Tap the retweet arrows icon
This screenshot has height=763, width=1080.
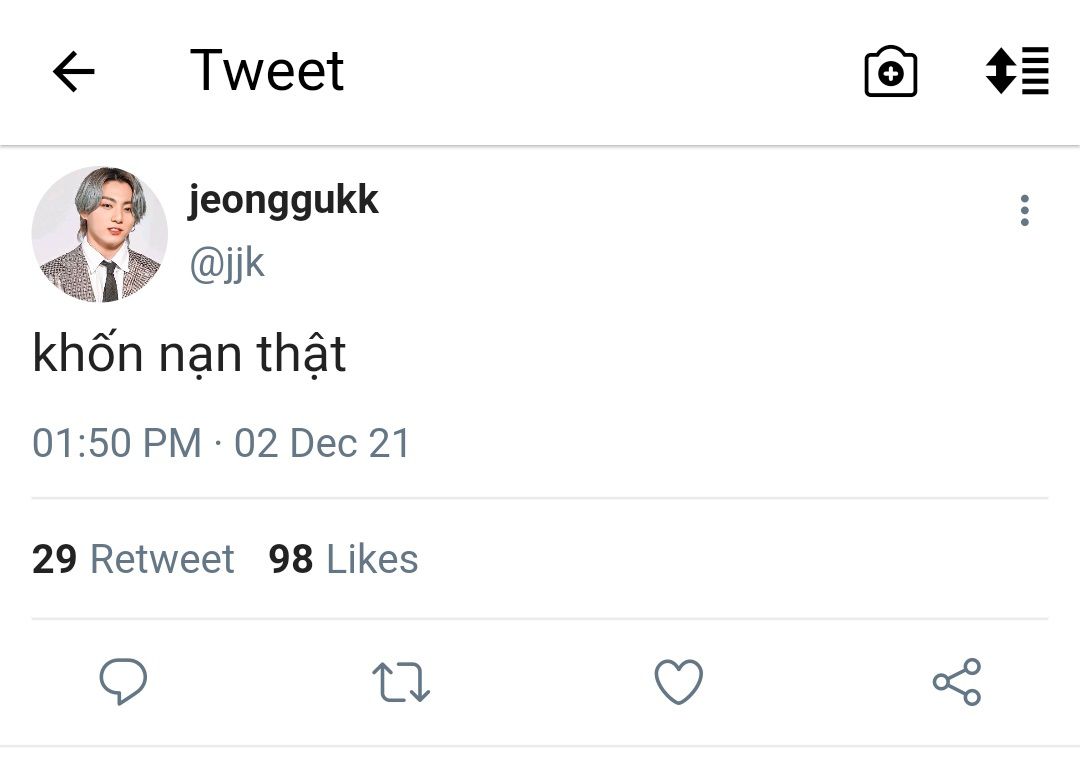pyautogui.click(x=401, y=682)
